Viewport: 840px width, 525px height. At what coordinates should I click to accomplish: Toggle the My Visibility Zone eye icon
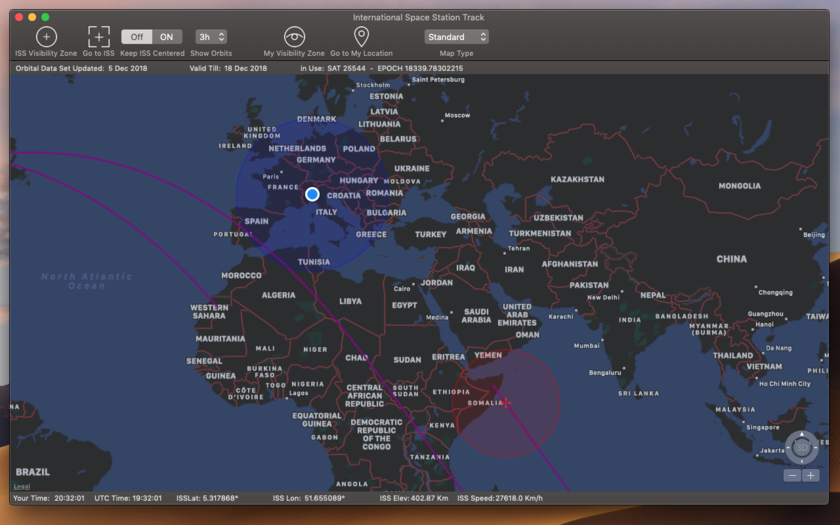(294, 37)
